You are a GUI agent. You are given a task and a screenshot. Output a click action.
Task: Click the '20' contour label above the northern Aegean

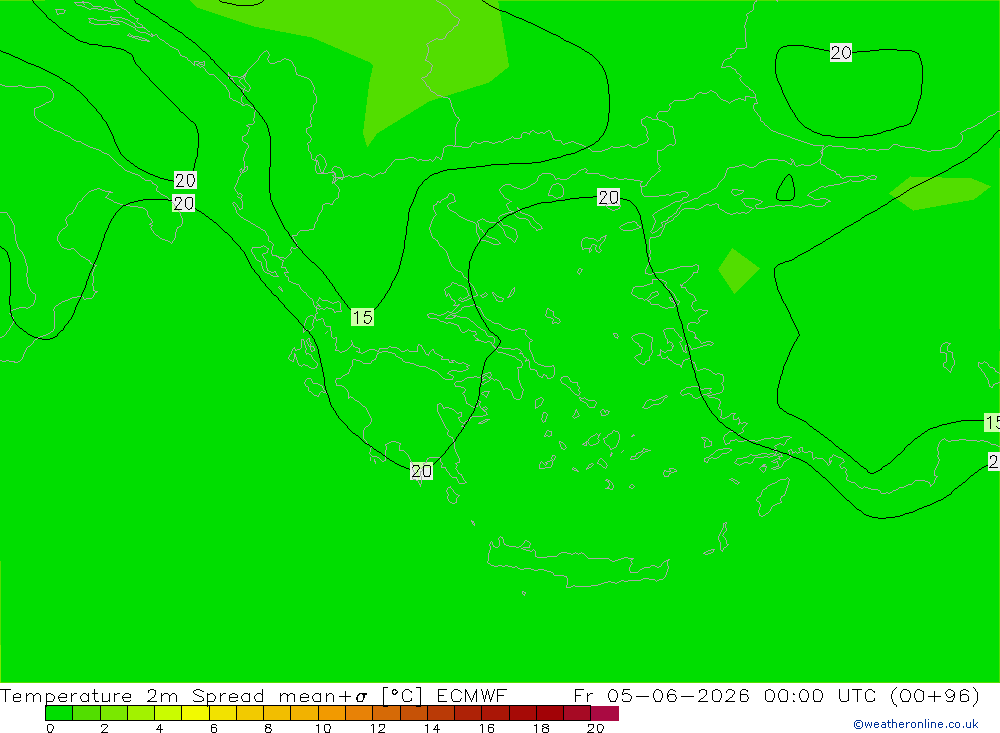[x=608, y=197]
